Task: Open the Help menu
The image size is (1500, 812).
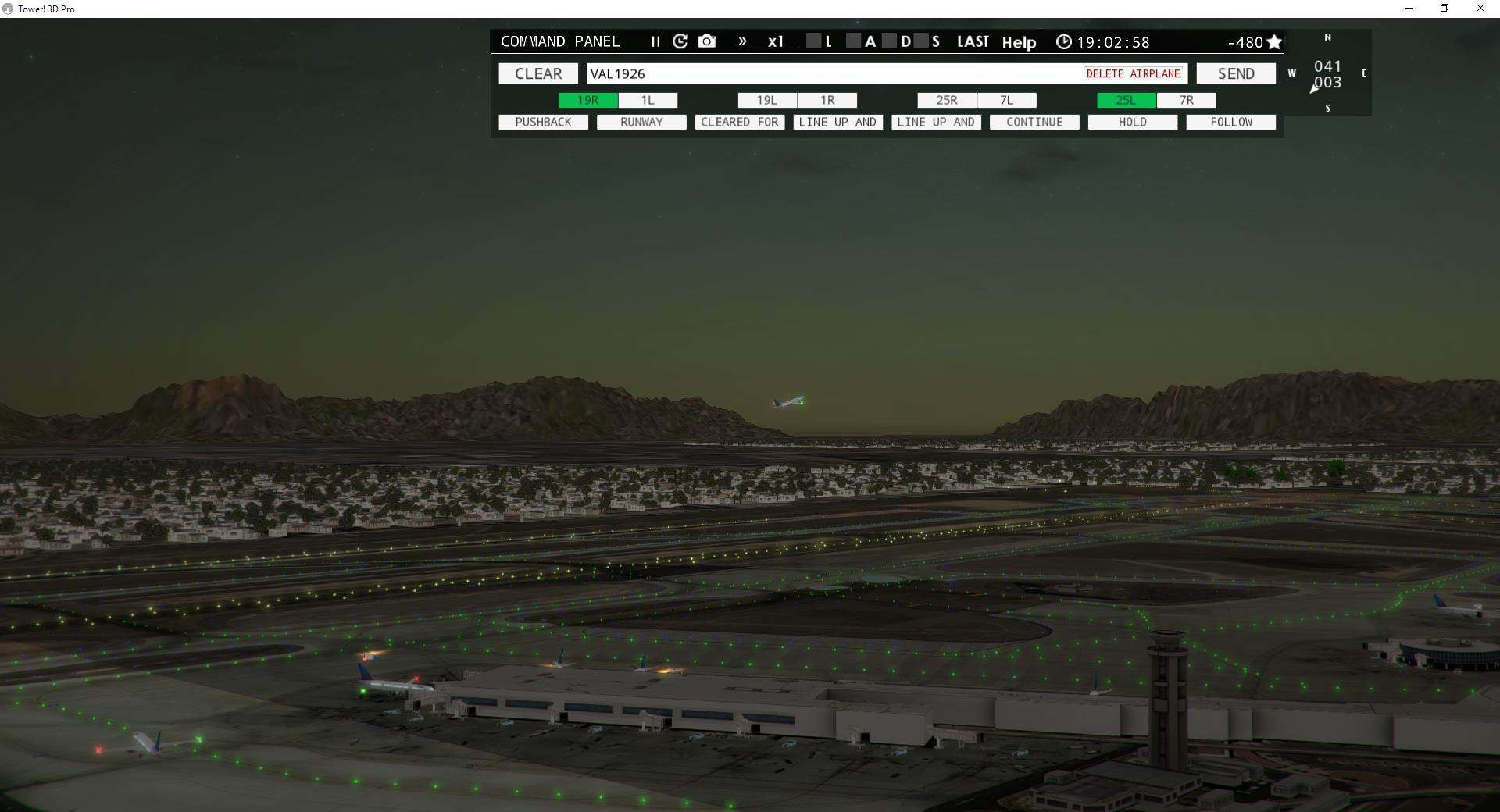Action: 1018,43
